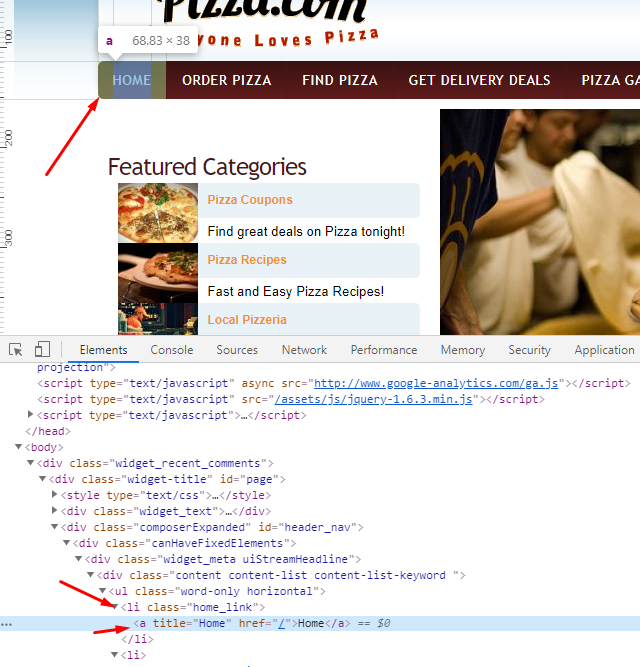Image resolution: width=640 pixels, height=667 pixels.
Task: Open the jquery-1.6.3.min.js source link
Action: (373, 399)
